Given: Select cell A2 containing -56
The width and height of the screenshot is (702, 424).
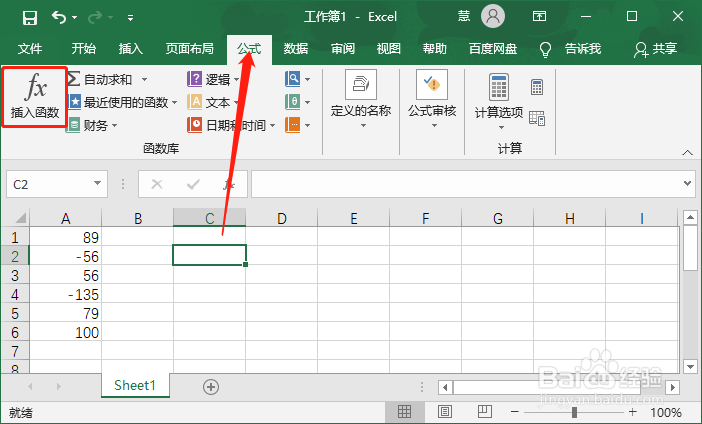Looking at the screenshot, I should (x=66, y=256).
